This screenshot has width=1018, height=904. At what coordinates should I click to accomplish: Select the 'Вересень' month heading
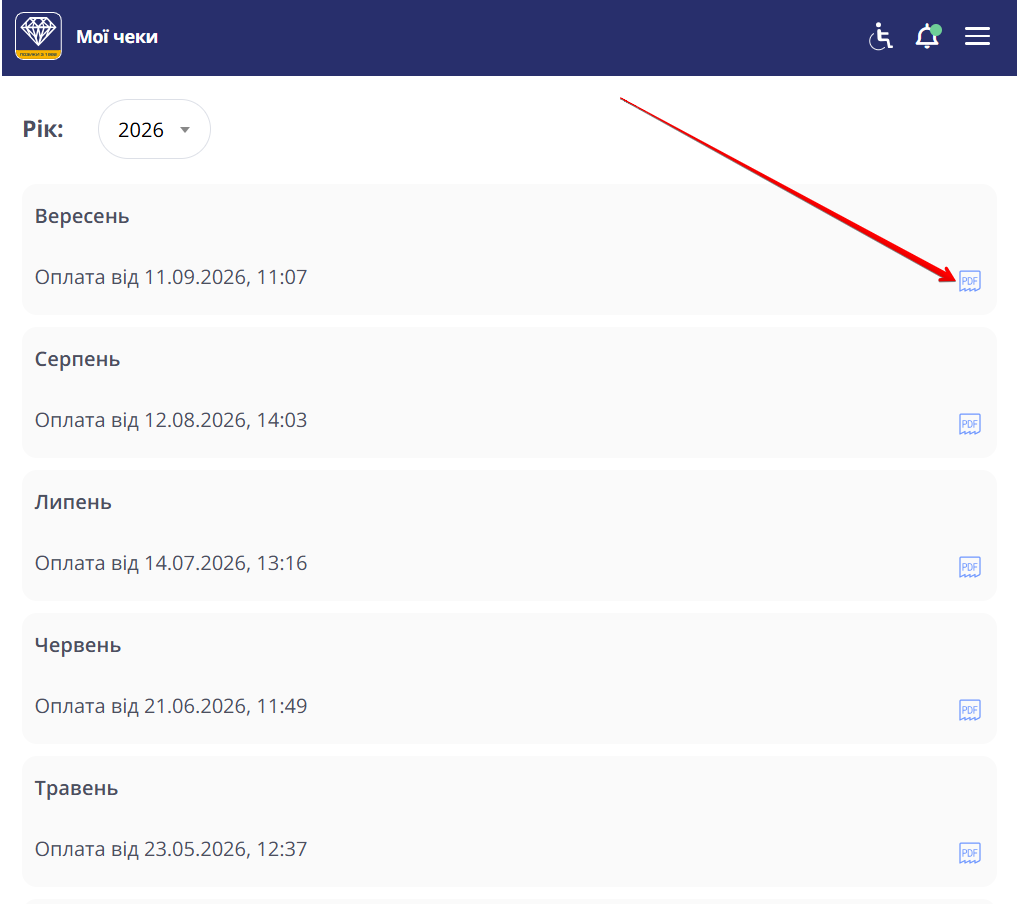tap(82, 216)
